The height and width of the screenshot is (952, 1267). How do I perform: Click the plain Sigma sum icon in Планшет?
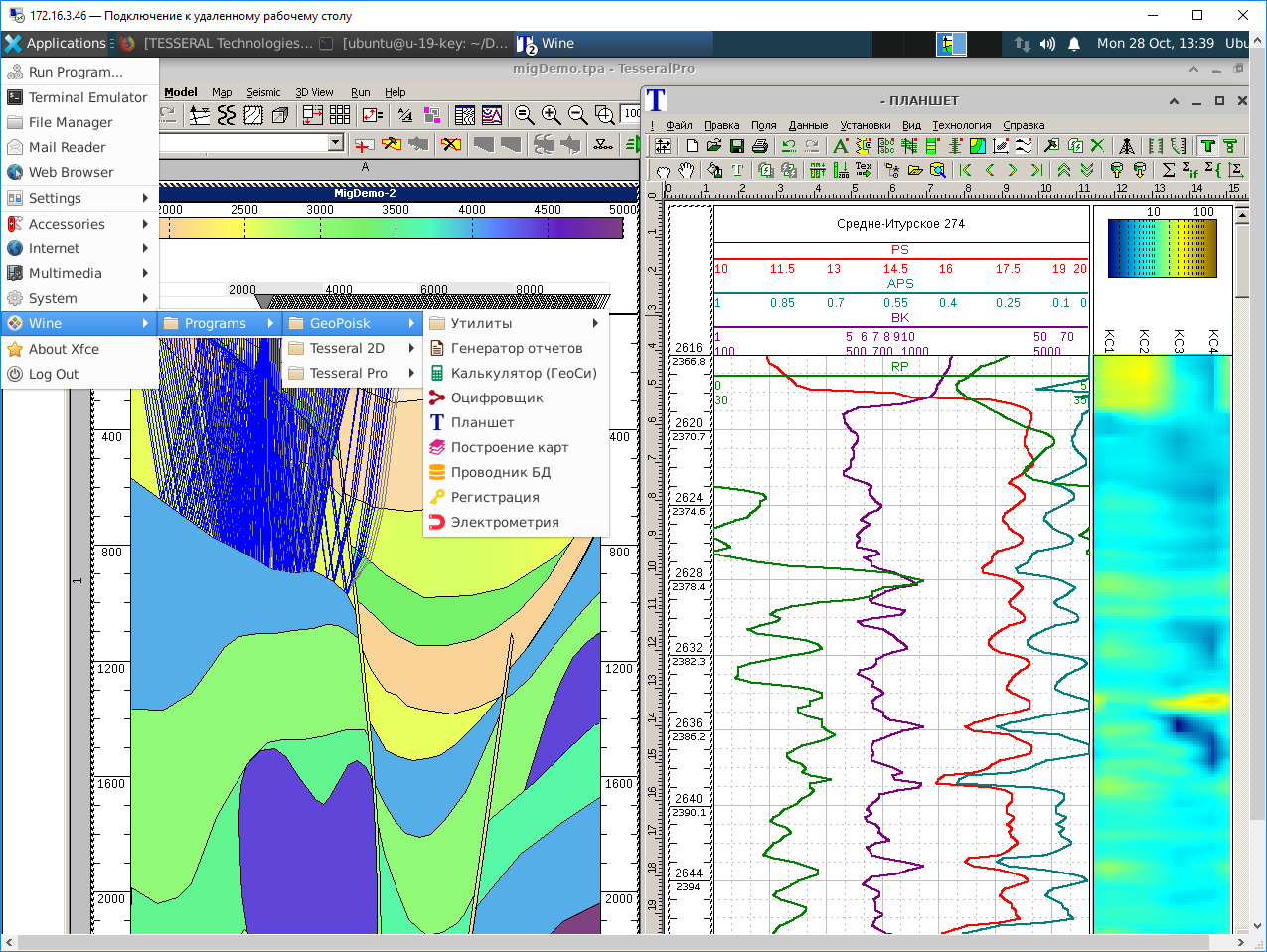pyautogui.click(x=1168, y=170)
